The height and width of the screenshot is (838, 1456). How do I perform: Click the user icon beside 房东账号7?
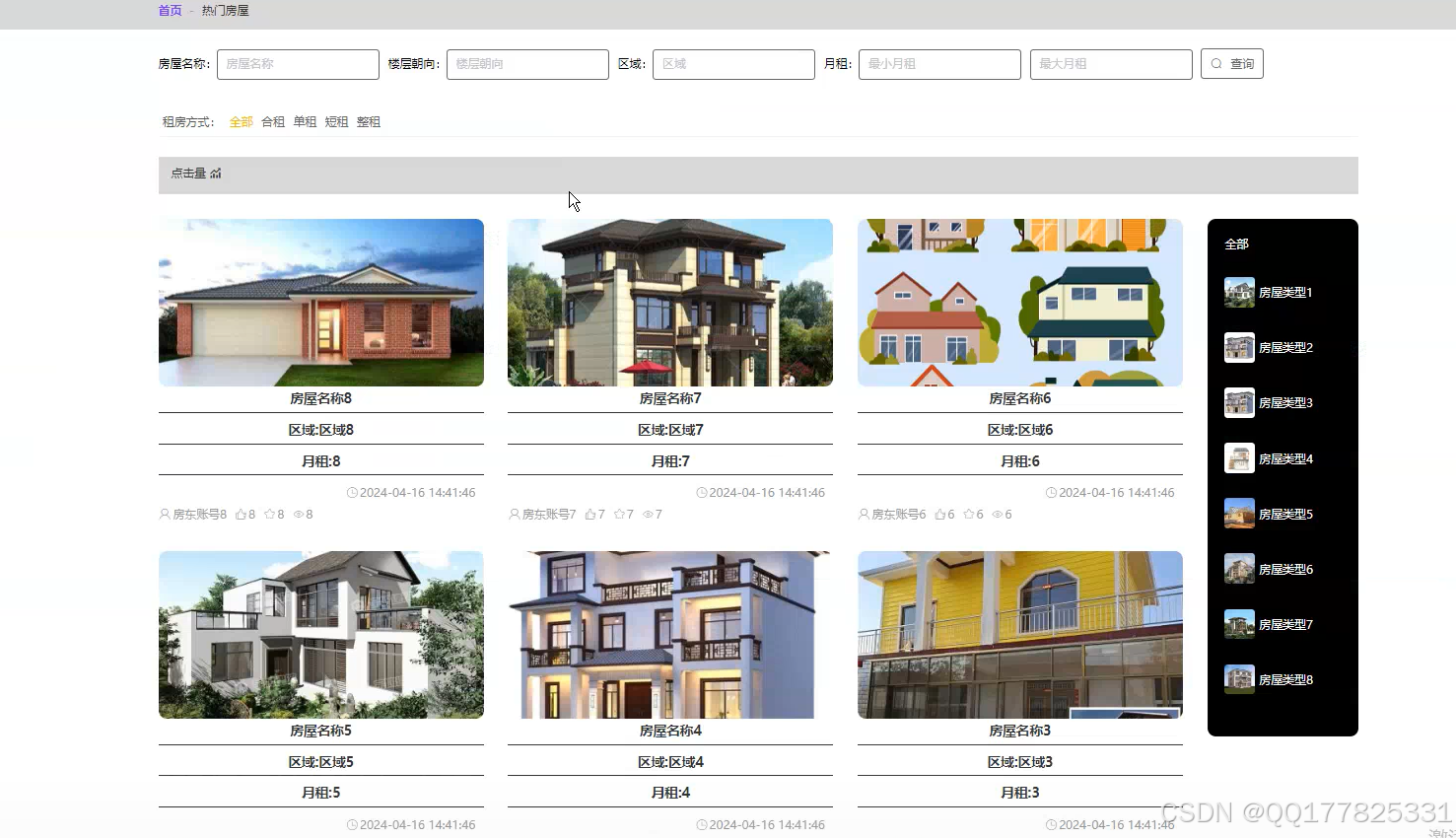[x=515, y=514]
